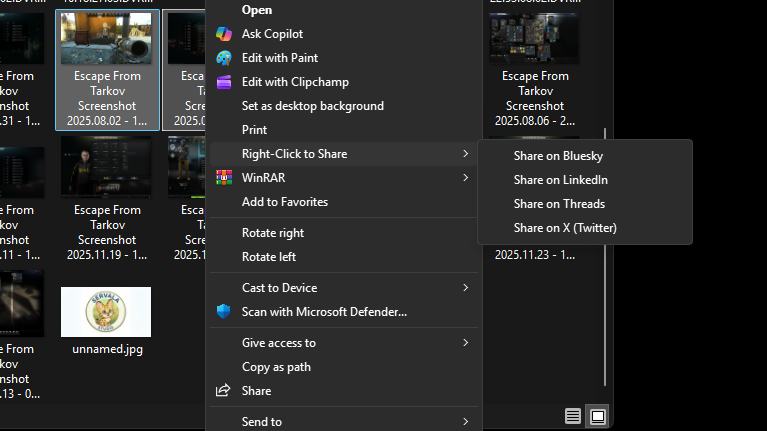Screen dimensions: 767x431
Task: Select the 2025.11.19 Tarkov screenshot thumbnail
Action: pos(106,167)
